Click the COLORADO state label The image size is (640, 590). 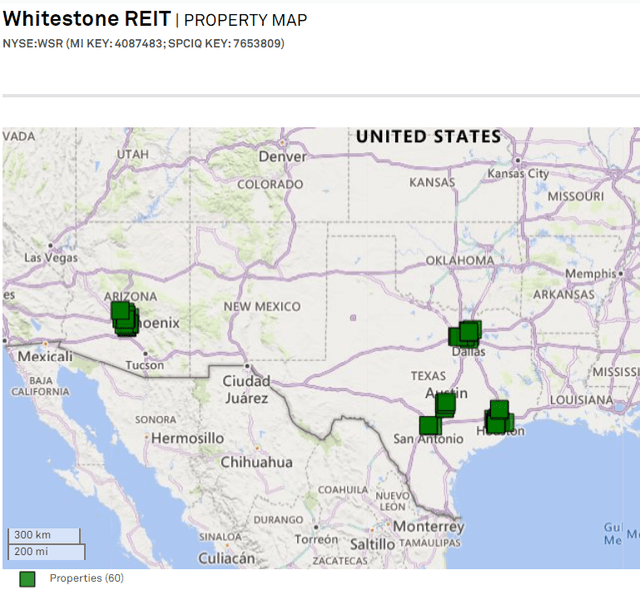(270, 184)
